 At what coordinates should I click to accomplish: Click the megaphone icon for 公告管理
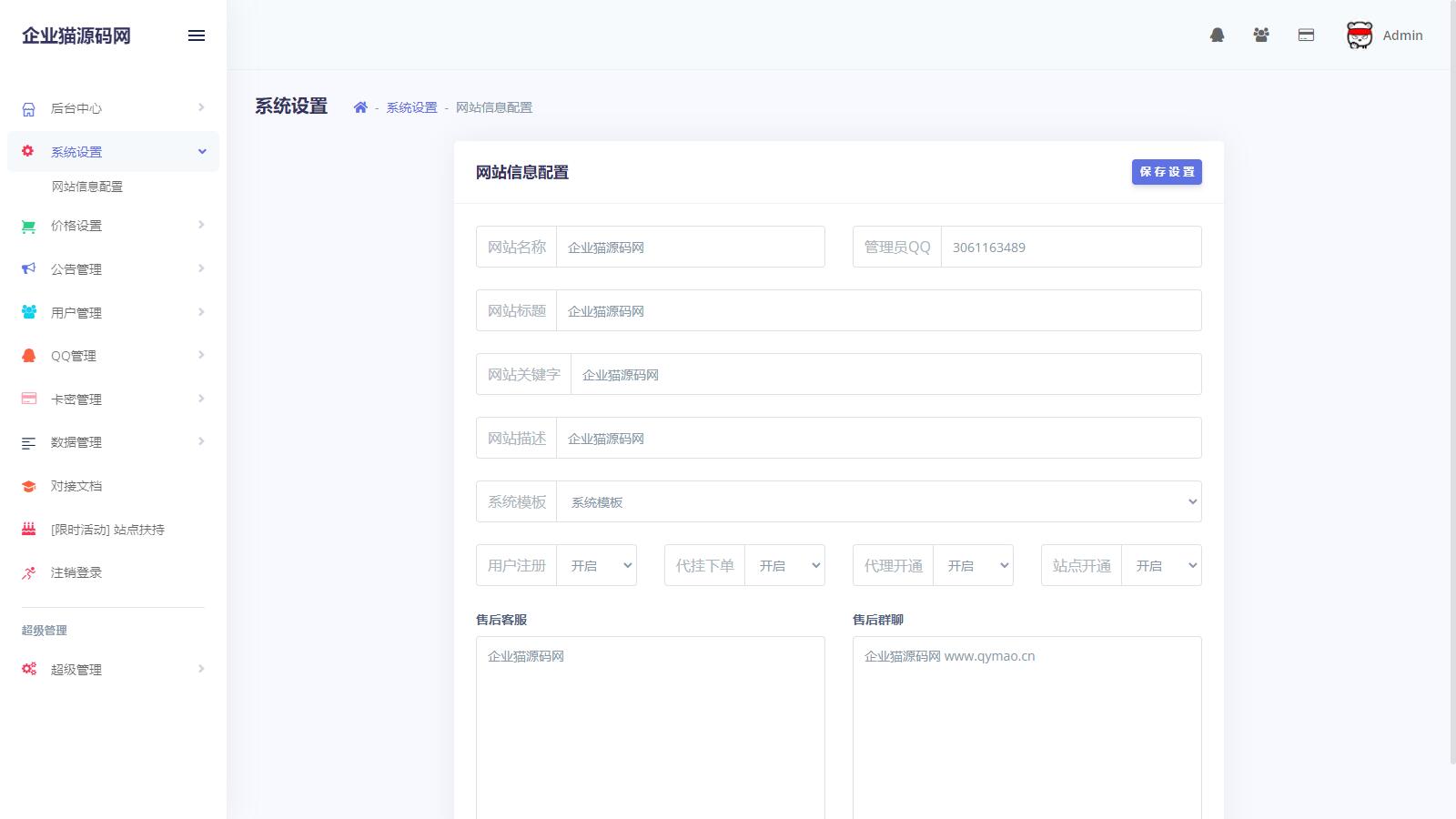(x=29, y=269)
